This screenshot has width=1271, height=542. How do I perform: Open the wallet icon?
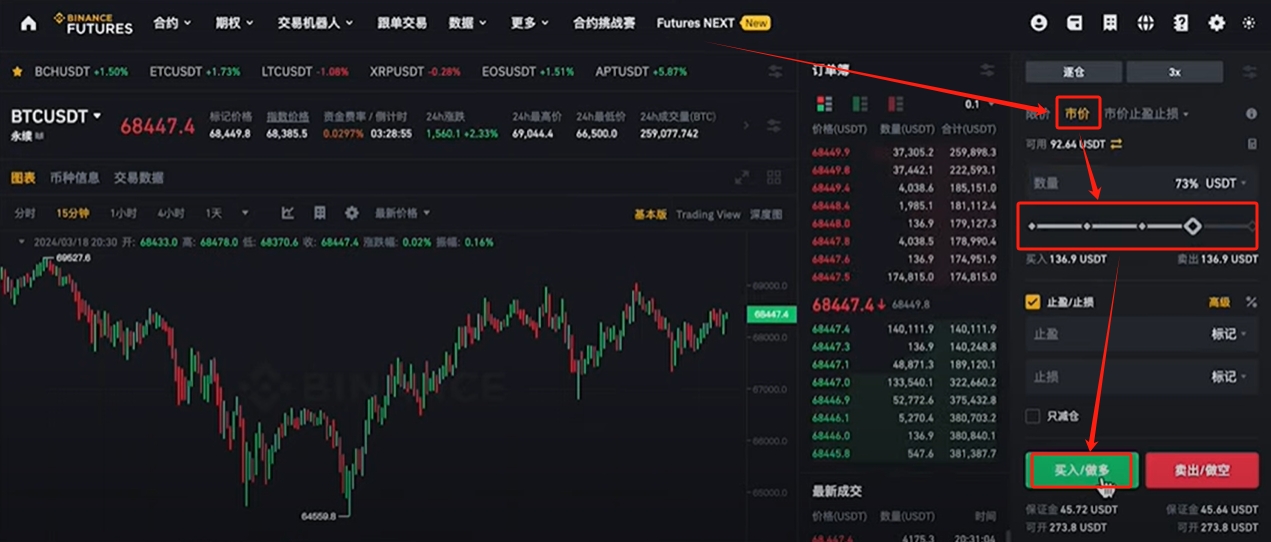(1074, 23)
